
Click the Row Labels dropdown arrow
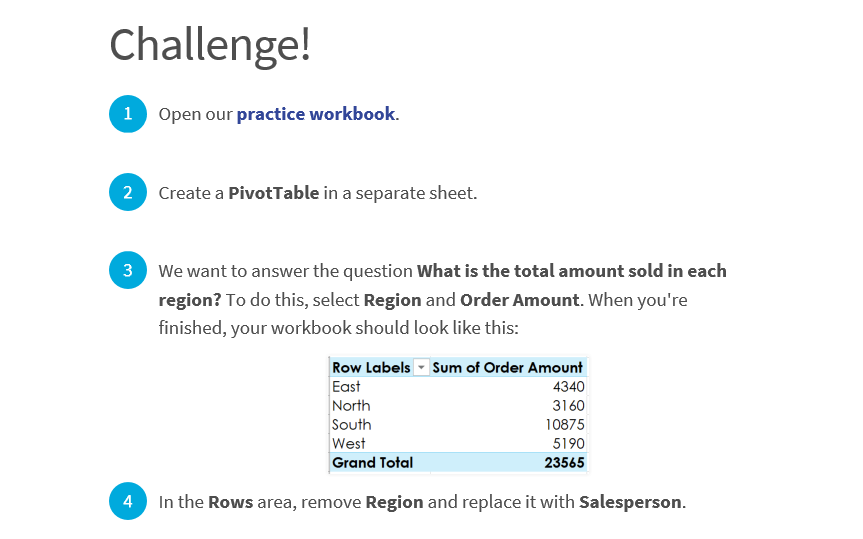[421, 367]
